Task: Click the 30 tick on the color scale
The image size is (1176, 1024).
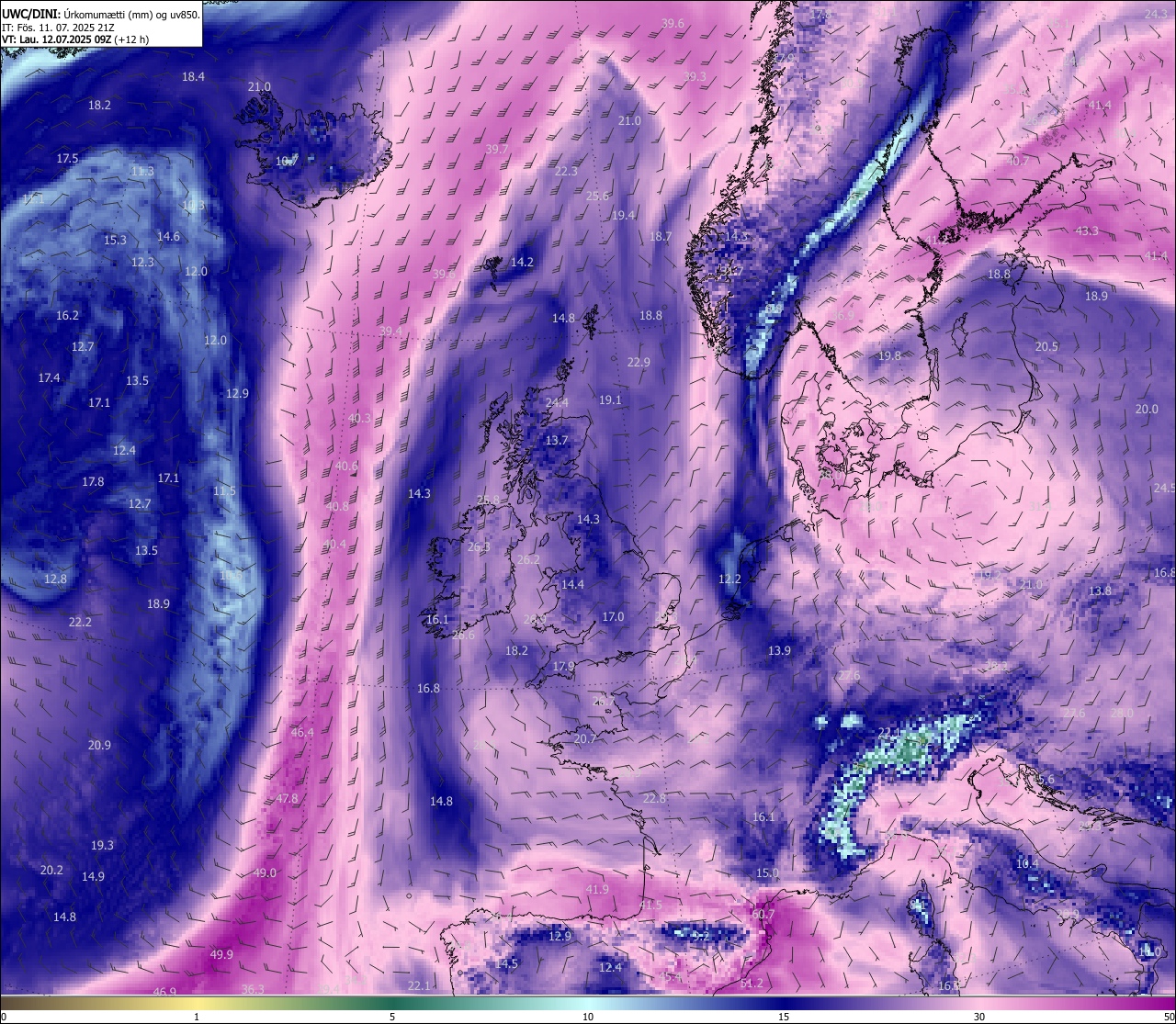Action: tap(979, 1017)
